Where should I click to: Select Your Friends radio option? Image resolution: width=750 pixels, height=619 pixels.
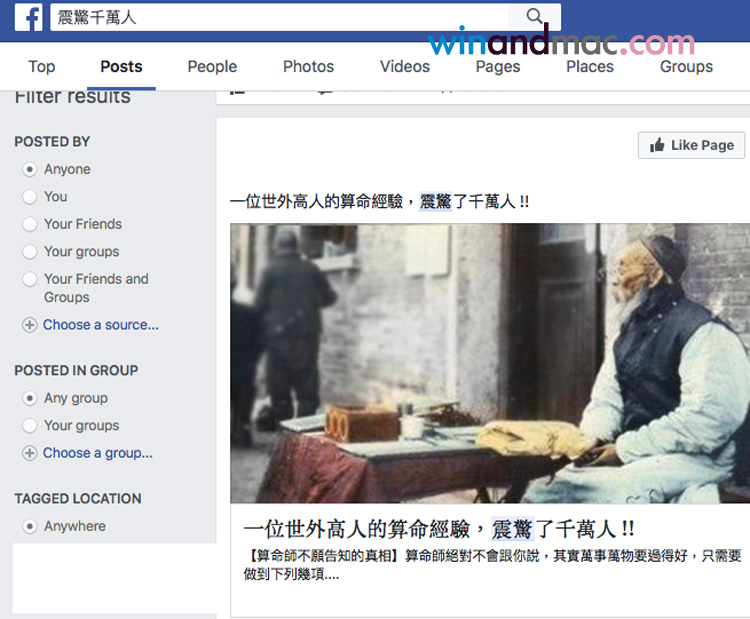[x=30, y=224]
